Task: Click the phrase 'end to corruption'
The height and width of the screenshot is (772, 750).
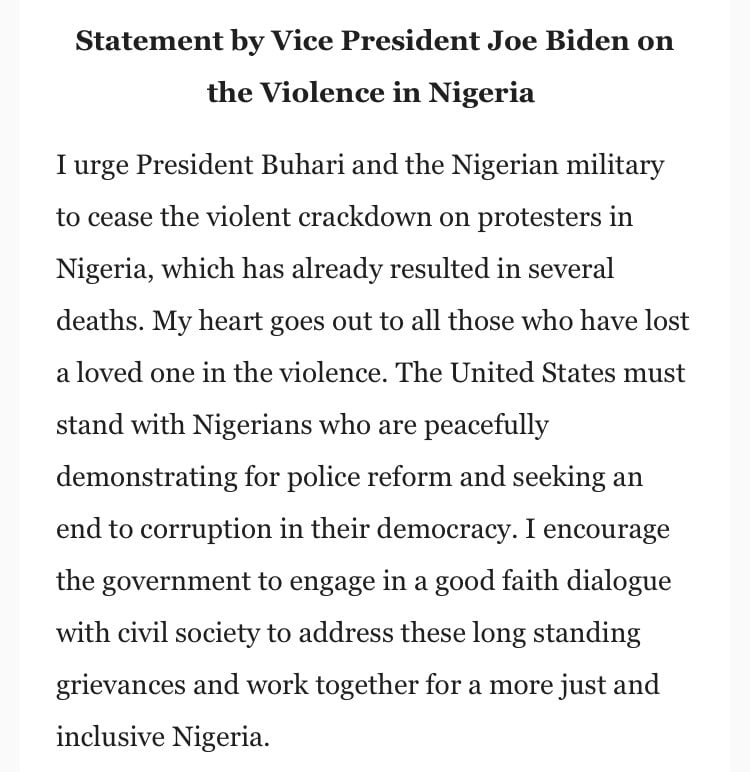Action: click(x=164, y=530)
